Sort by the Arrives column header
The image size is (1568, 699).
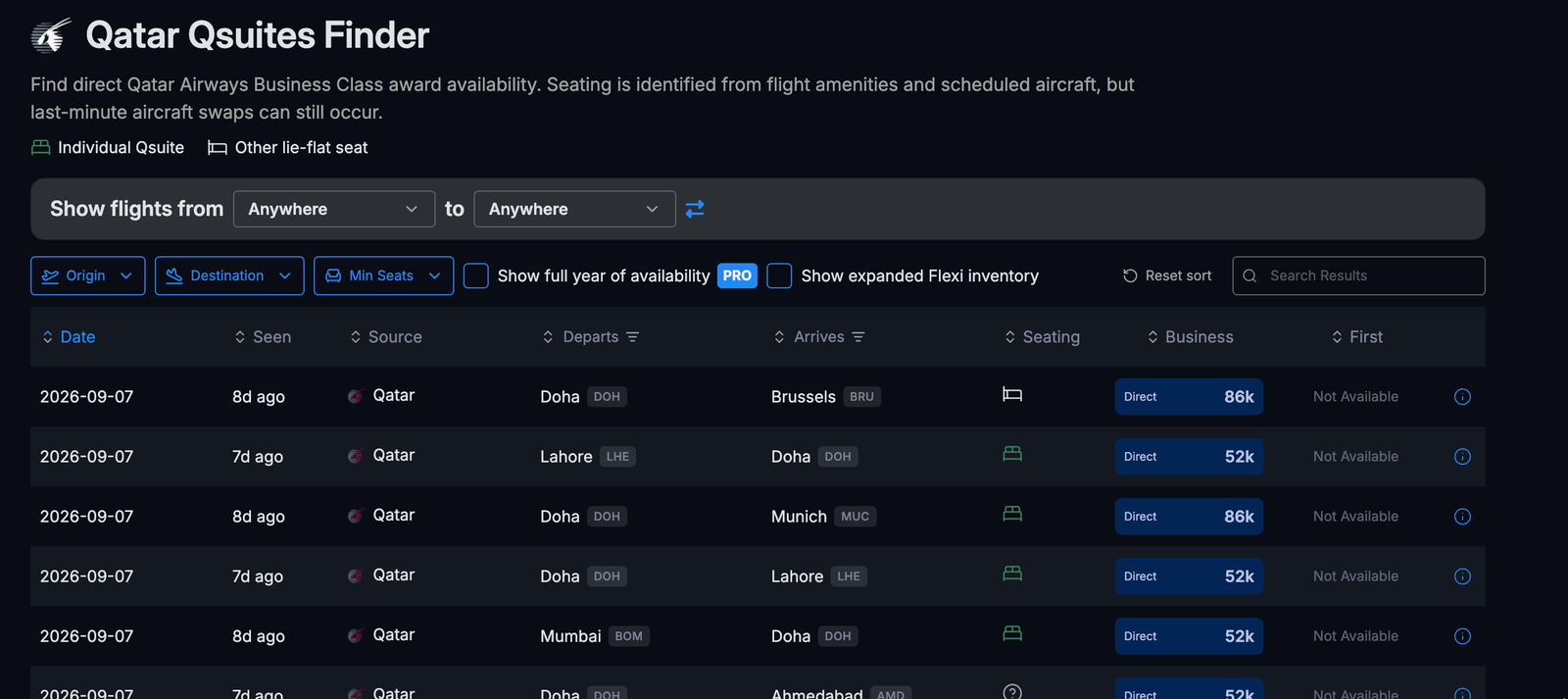pos(809,337)
